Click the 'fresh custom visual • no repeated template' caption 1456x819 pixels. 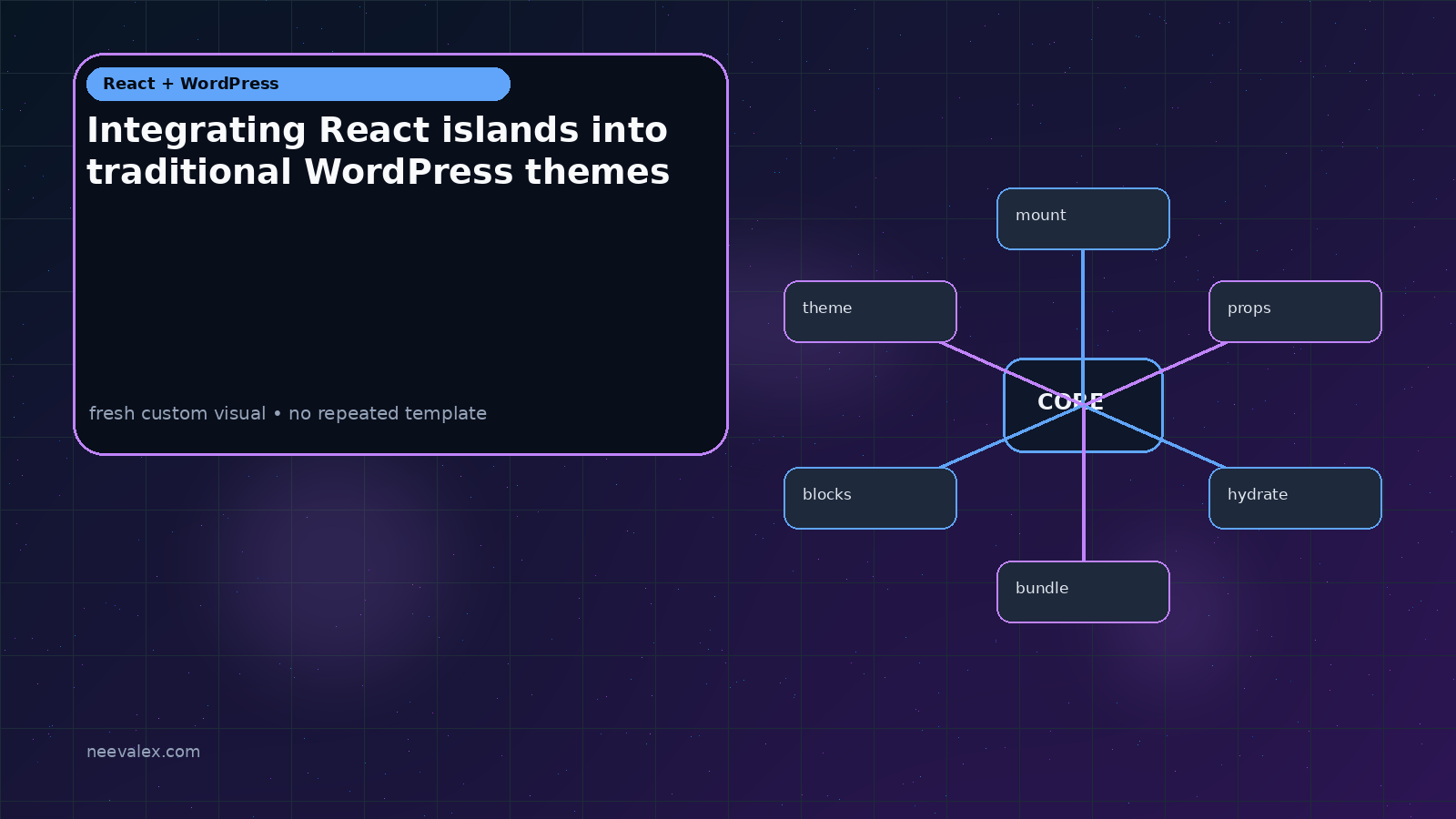point(288,413)
